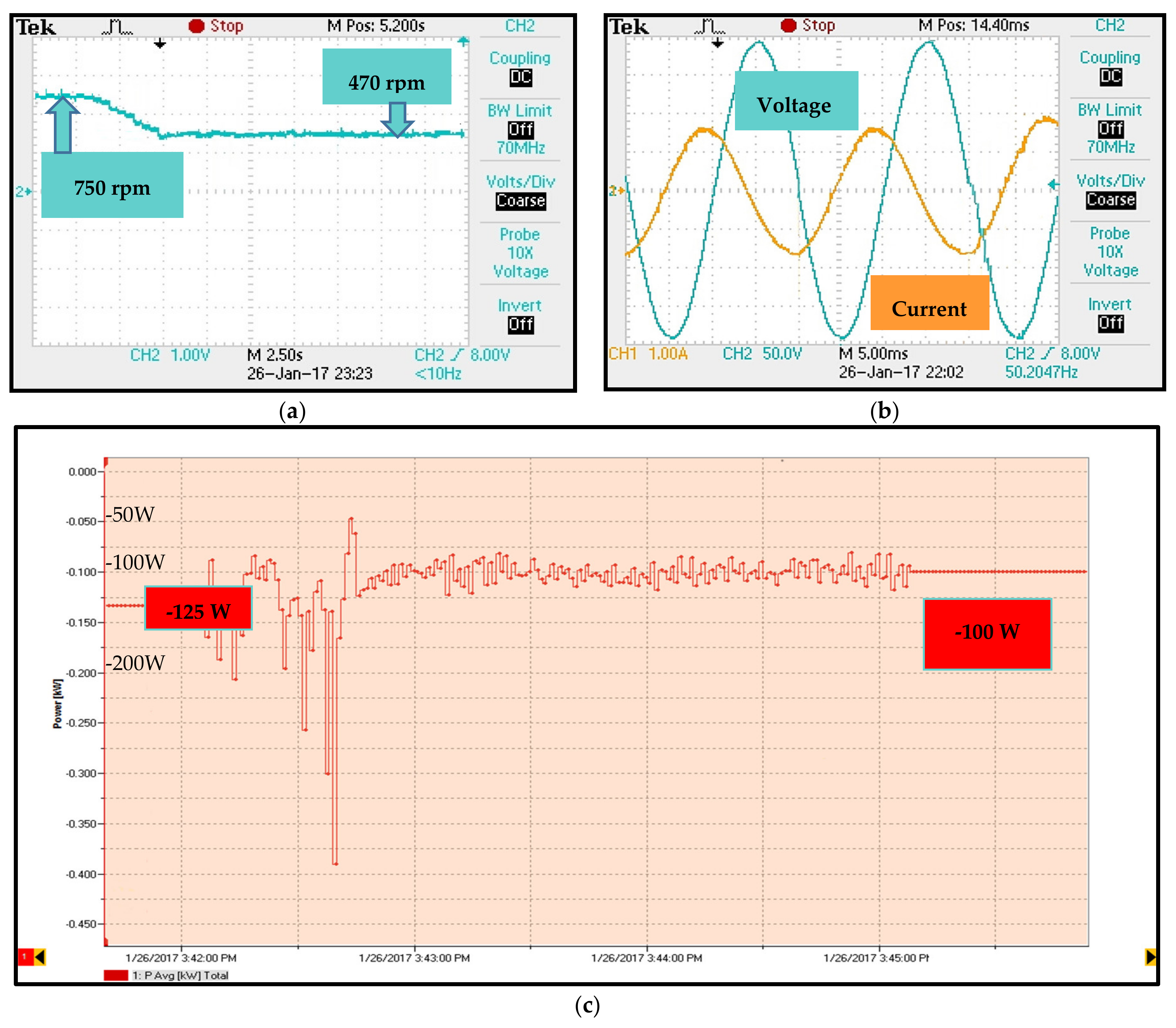Click the orange Current label box
Image resolution: width=1176 pixels, height=1028 pixels.
(x=930, y=303)
